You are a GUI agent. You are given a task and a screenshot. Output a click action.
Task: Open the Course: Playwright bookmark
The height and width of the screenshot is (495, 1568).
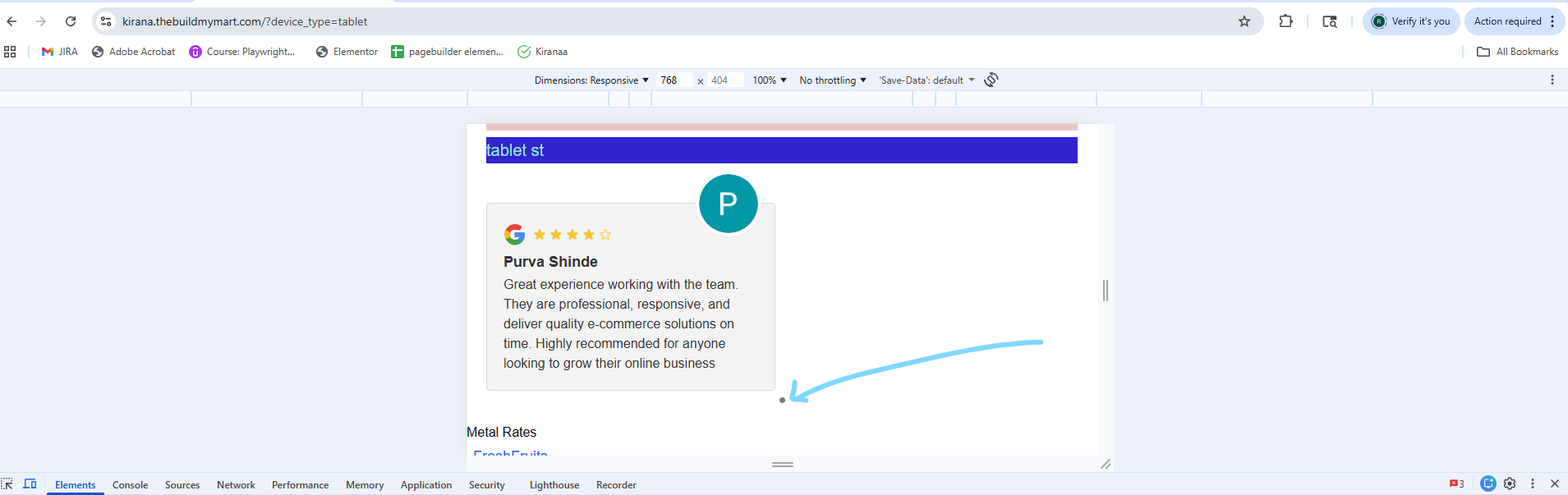tap(241, 52)
